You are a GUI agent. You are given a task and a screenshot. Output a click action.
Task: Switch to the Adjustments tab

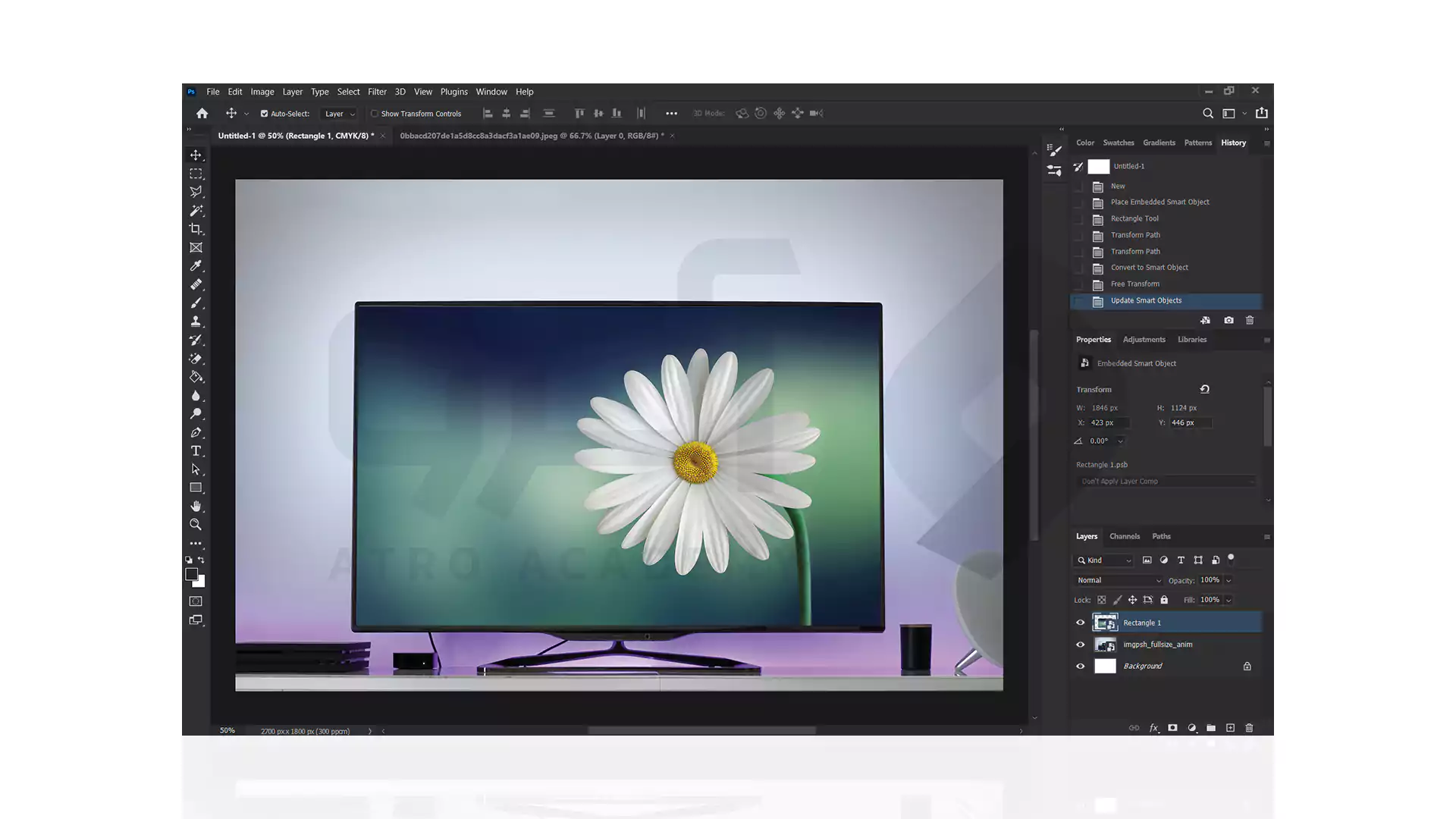(1144, 340)
